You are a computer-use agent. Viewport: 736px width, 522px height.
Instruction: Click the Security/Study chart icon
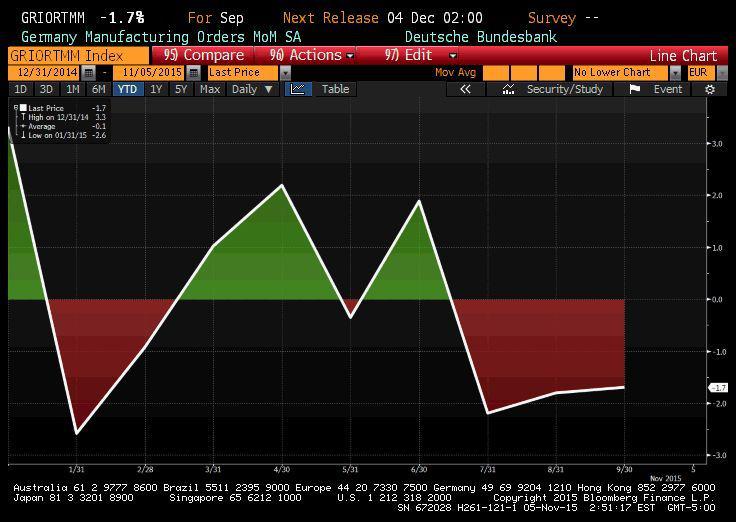click(x=509, y=89)
